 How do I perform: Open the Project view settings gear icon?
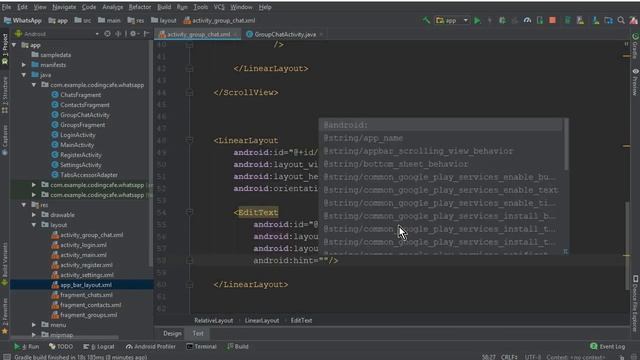click(133, 34)
